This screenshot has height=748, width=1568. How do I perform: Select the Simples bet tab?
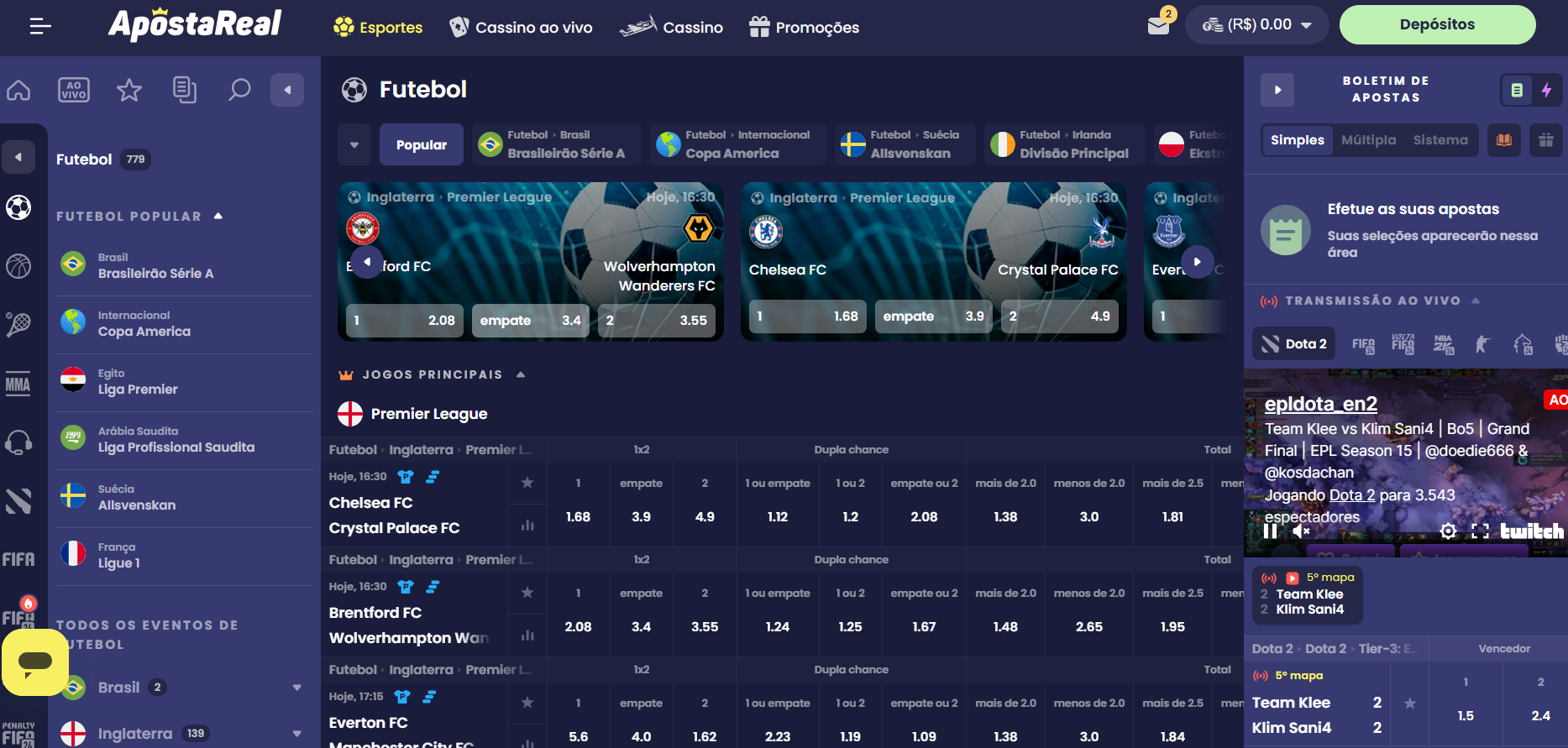pyautogui.click(x=1298, y=140)
